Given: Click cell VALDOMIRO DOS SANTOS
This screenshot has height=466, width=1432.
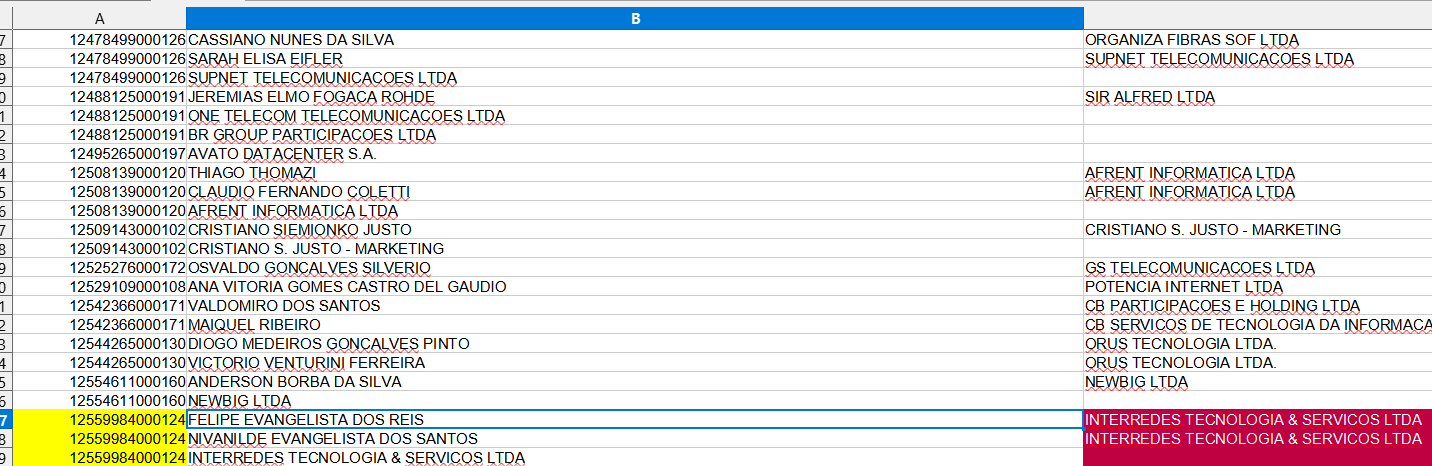Looking at the screenshot, I should click(x=635, y=306).
